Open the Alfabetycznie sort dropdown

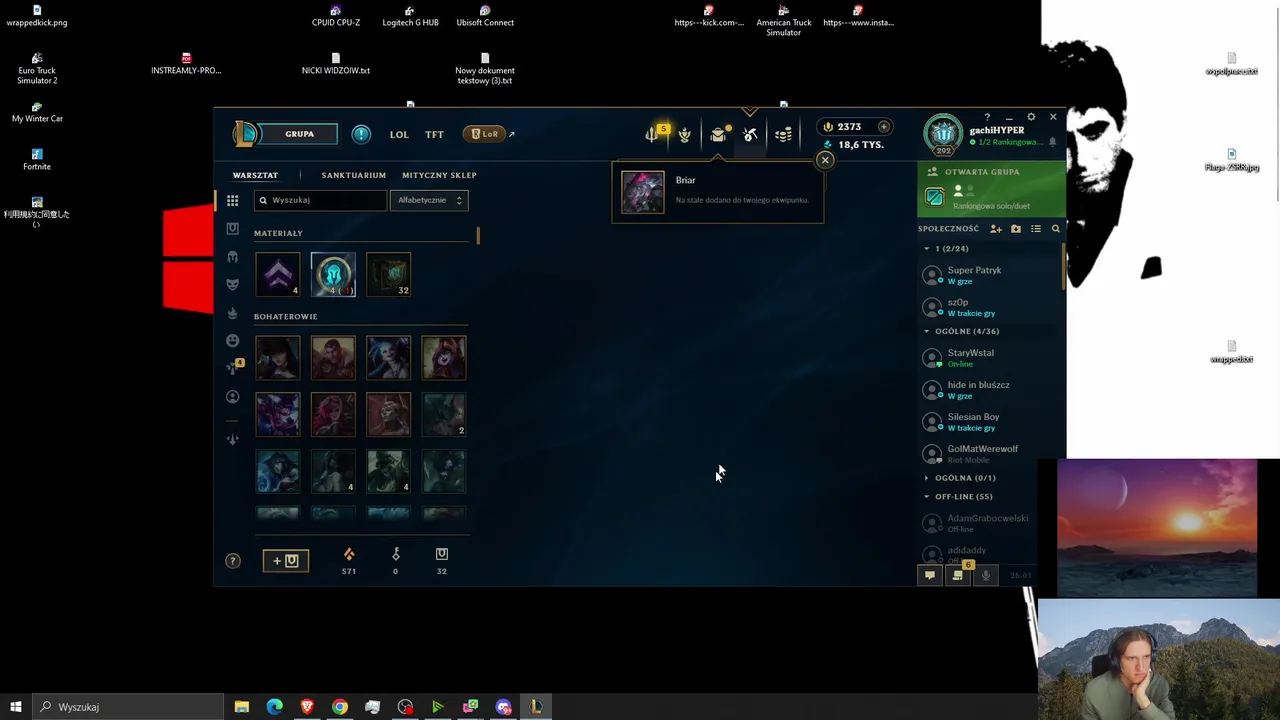click(429, 200)
